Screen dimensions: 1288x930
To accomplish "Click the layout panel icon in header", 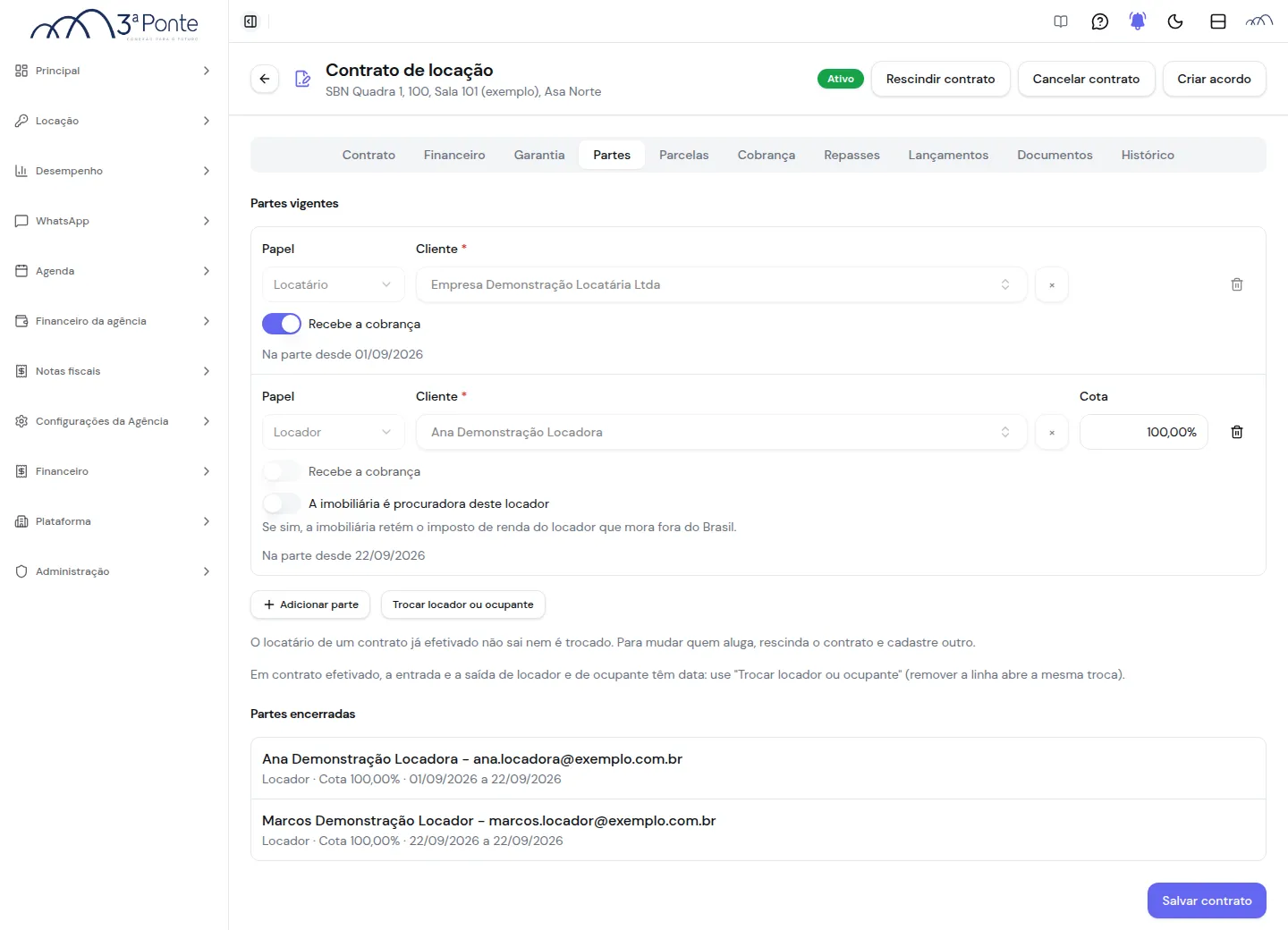I will coord(1218,21).
